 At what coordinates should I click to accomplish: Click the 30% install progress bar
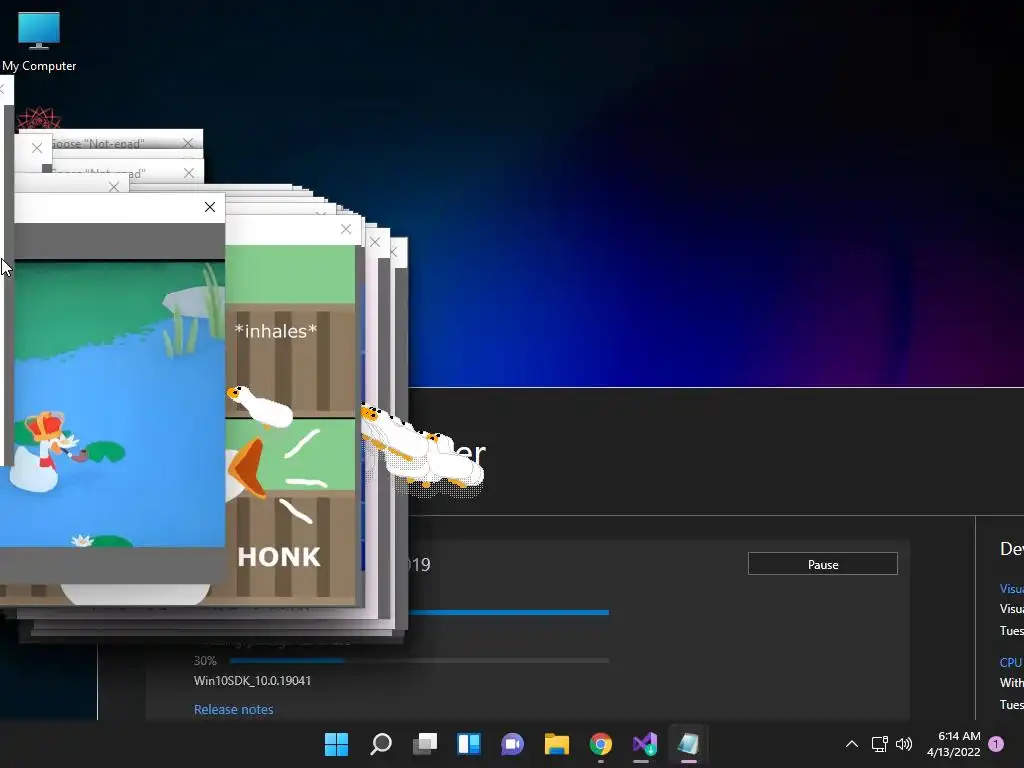pos(419,661)
